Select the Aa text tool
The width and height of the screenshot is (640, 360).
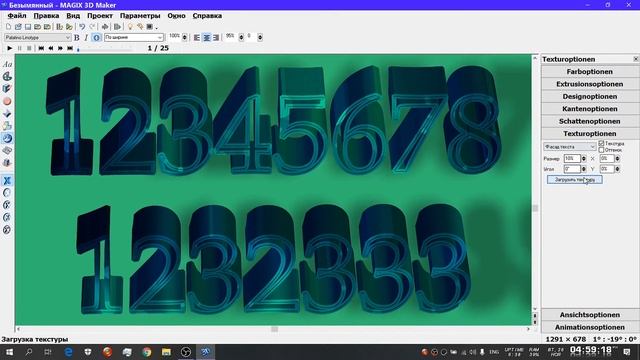click(x=7, y=64)
